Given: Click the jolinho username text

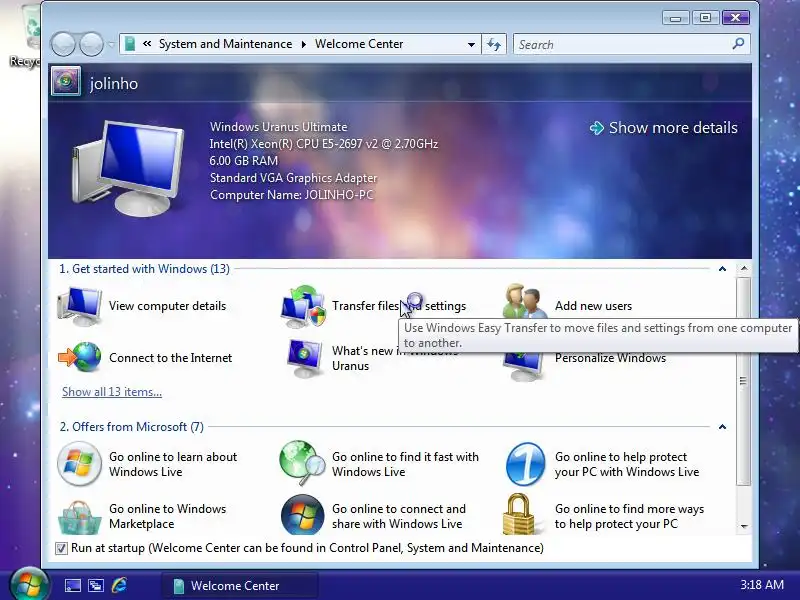Looking at the screenshot, I should tap(114, 83).
